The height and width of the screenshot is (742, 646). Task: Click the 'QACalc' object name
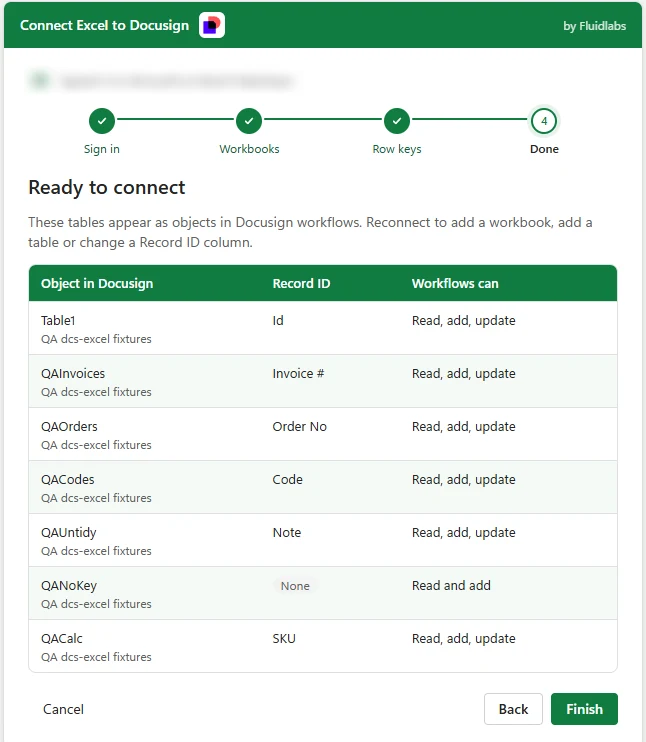62,638
